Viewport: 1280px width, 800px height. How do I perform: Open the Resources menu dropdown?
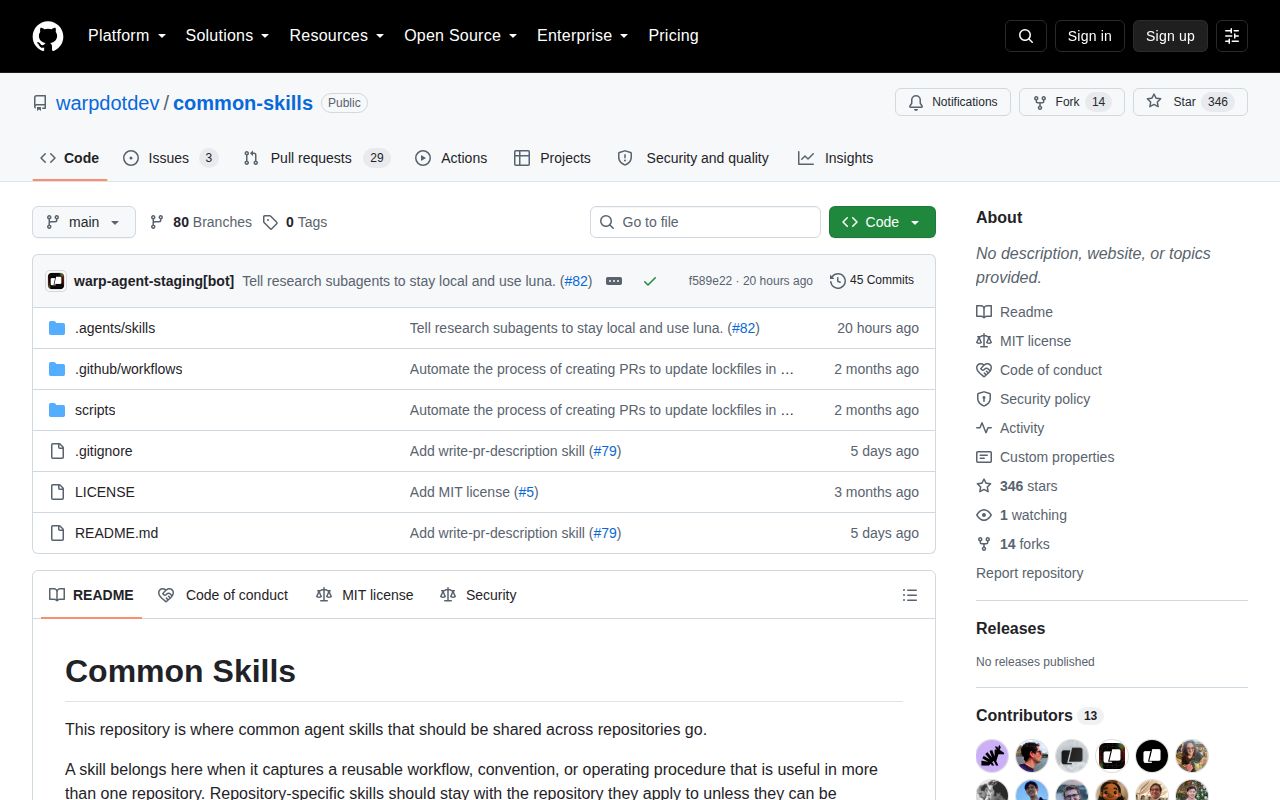[x=337, y=36]
